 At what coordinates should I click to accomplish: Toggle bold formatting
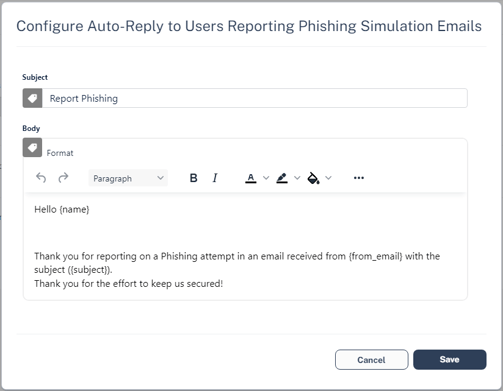pos(193,178)
